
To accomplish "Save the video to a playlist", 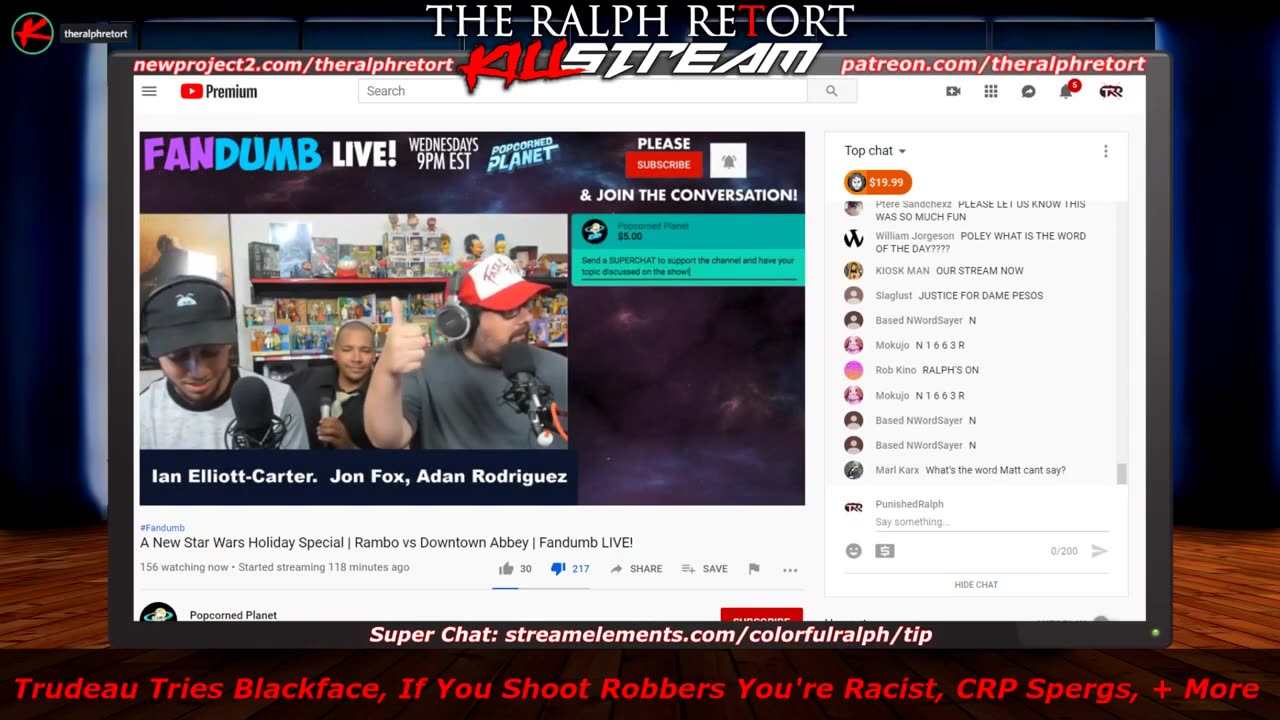I will coord(705,568).
